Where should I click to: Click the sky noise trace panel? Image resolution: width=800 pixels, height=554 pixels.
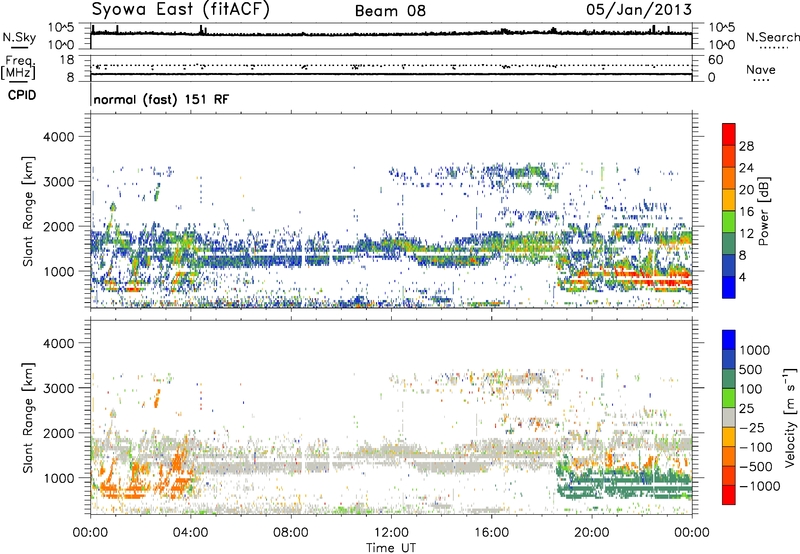(391, 36)
